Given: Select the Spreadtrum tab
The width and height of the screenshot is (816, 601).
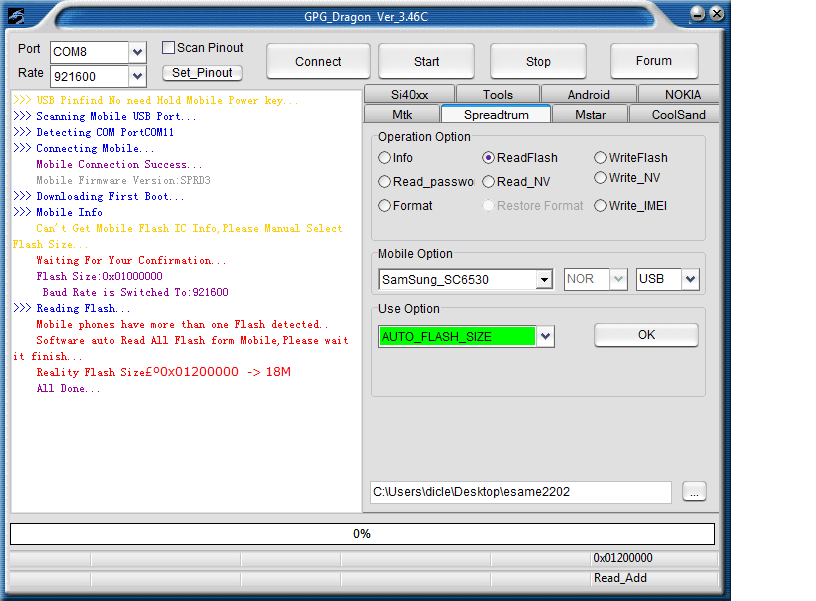Looking at the screenshot, I should pyautogui.click(x=496, y=114).
